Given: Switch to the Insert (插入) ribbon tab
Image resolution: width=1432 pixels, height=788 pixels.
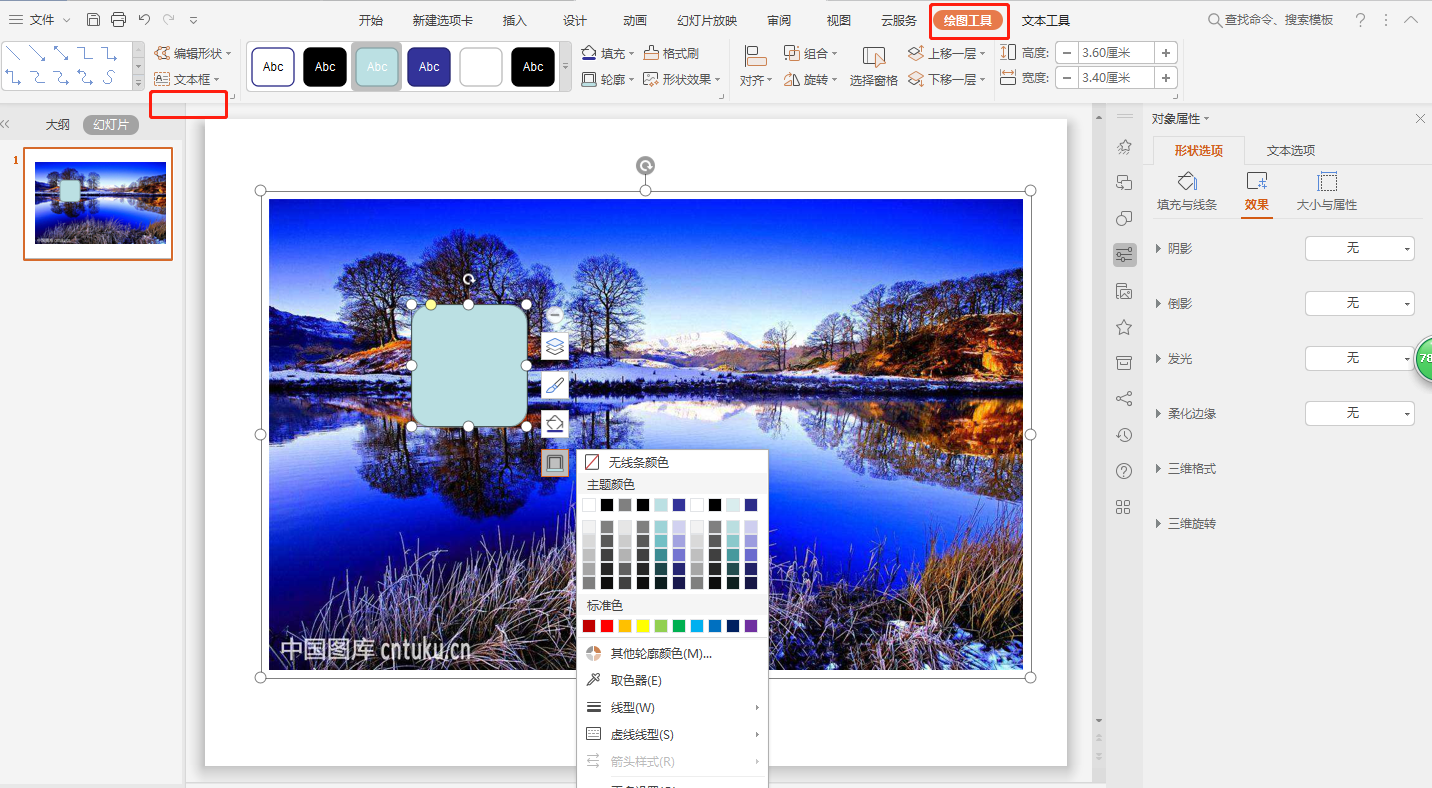Looking at the screenshot, I should (515, 20).
